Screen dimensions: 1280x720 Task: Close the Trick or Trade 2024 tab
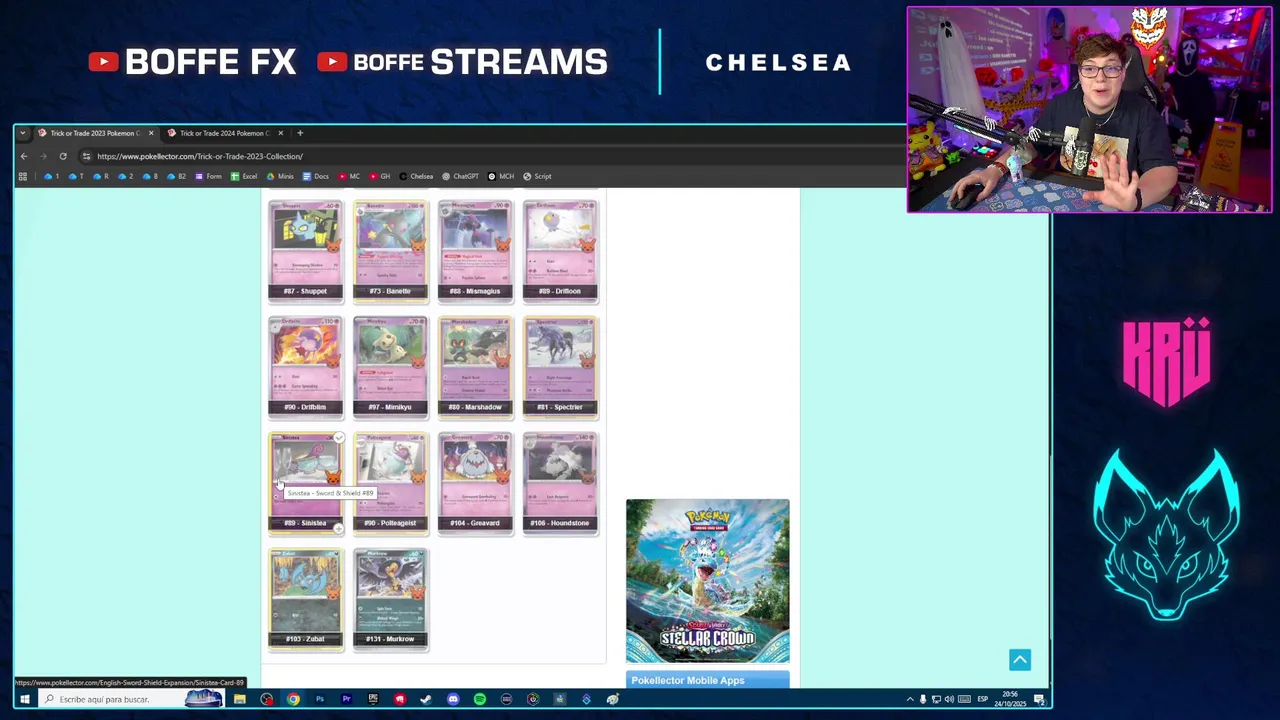click(x=280, y=133)
